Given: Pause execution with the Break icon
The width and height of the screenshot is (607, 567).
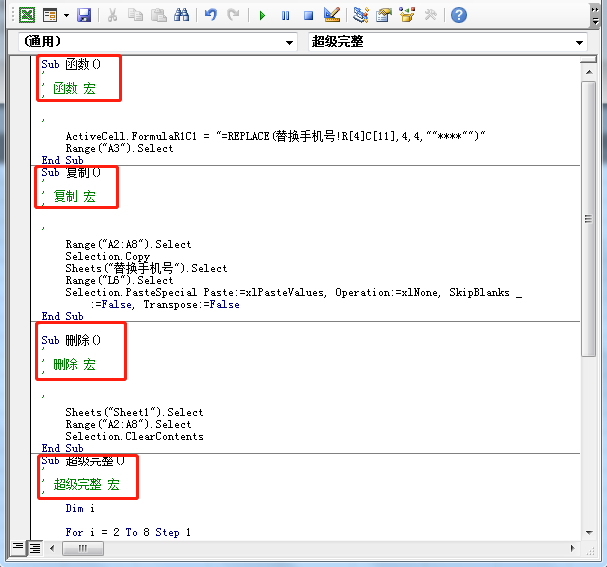Looking at the screenshot, I should pyautogui.click(x=285, y=15).
